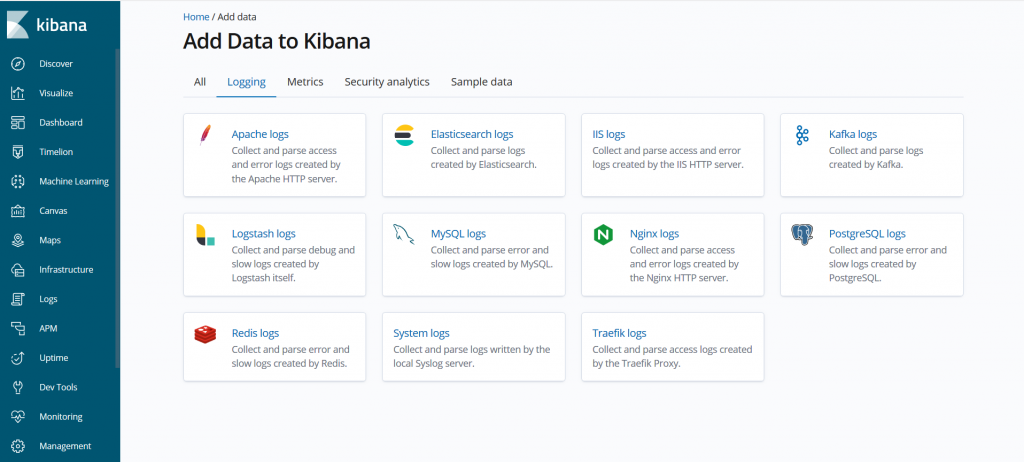Open Maps via its pin icon
The image size is (1024, 462).
click(x=18, y=240)
